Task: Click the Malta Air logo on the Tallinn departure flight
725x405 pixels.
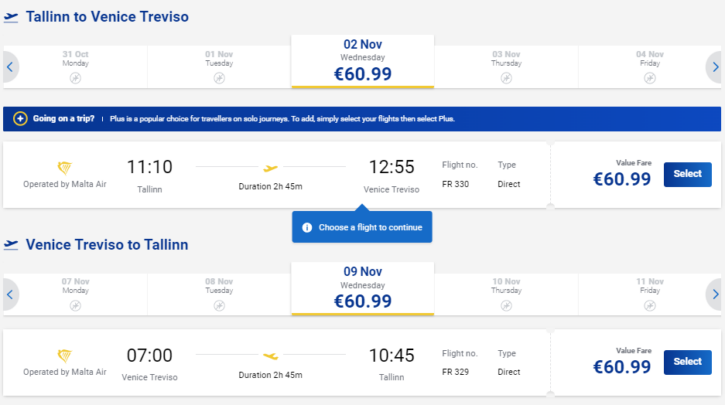Action: pyautogui.click(x=66, y=168)
